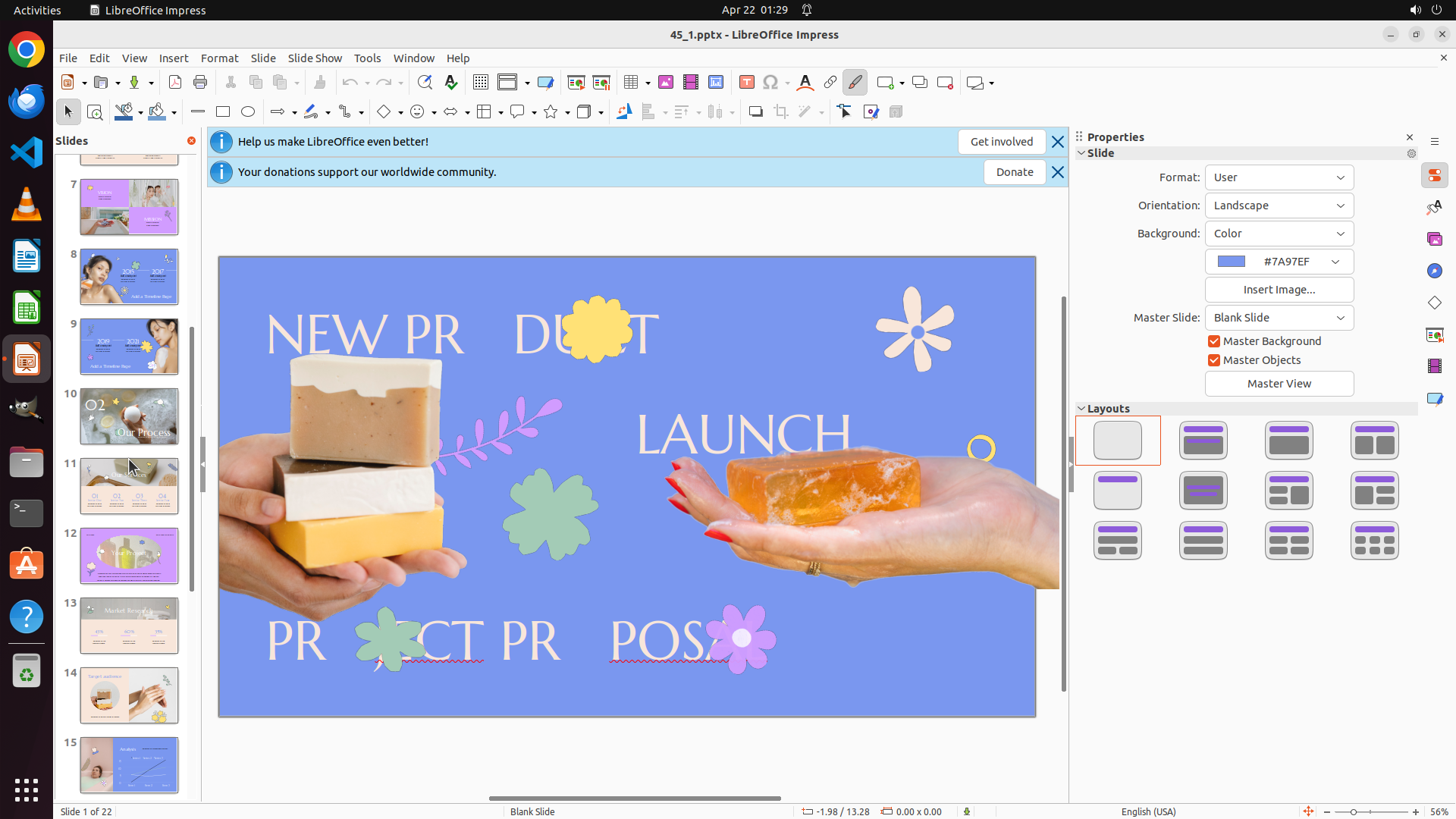1456x819 pixels.
Task: Open the Format menu
Action: click(x=219, y=58)
